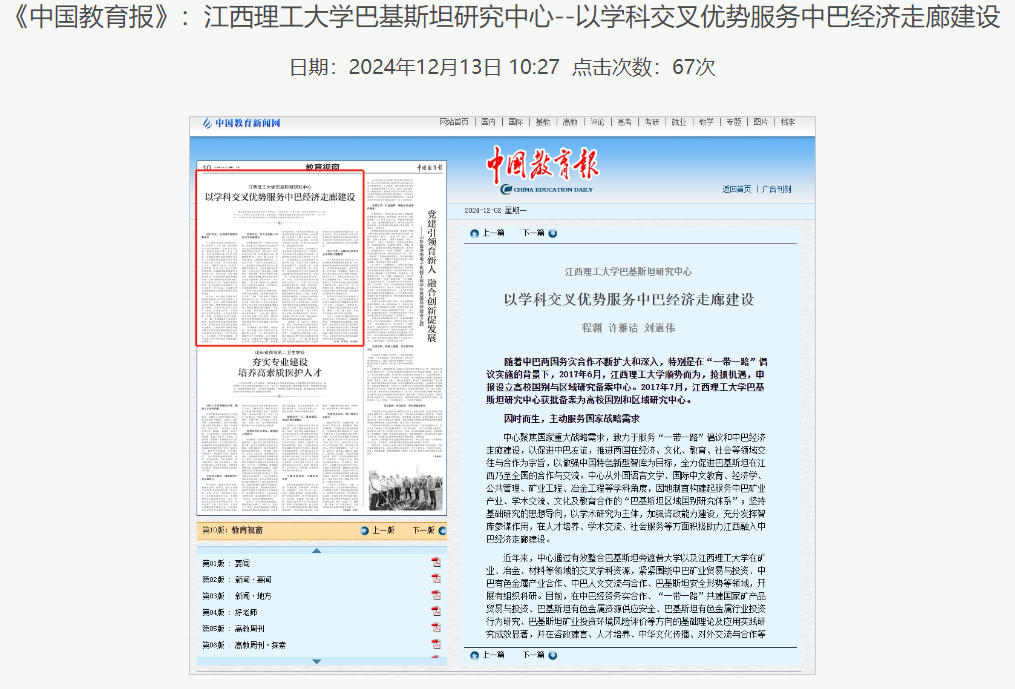
Task: Open the PDF icon for 第05版 高教周刊
Action: [436, 627]
